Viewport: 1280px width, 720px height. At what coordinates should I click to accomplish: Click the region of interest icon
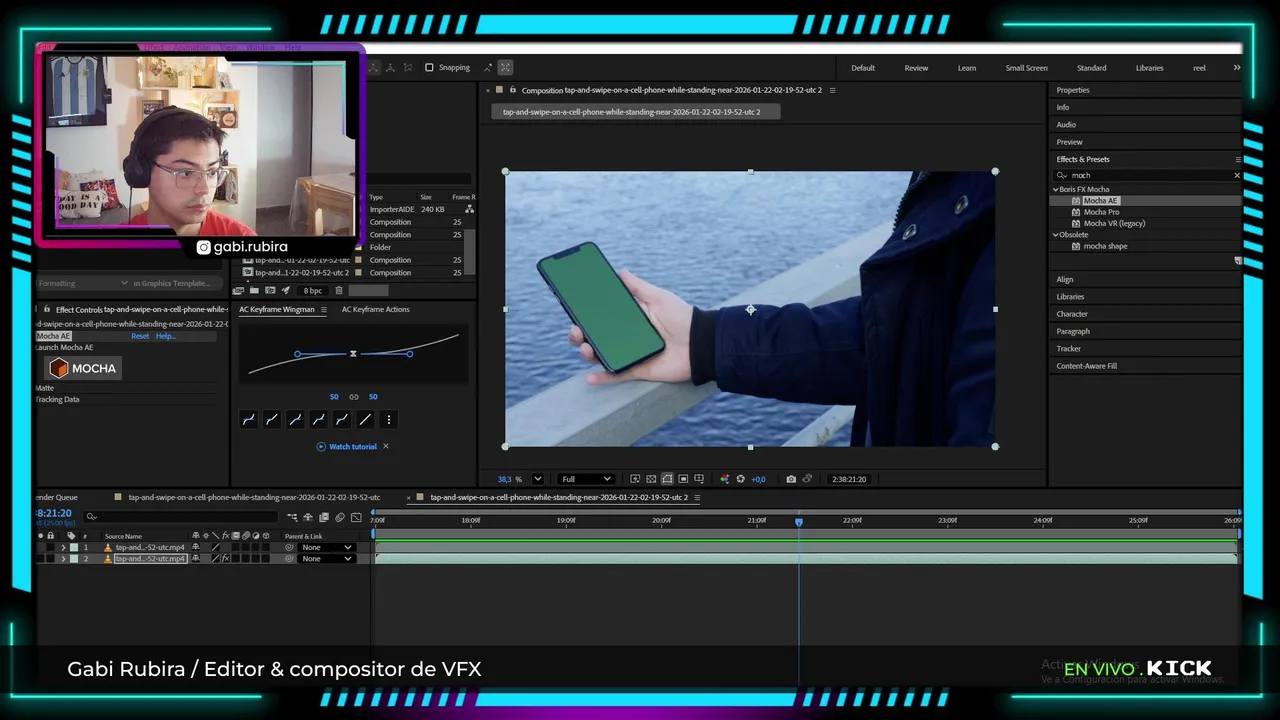click(683, 479)
